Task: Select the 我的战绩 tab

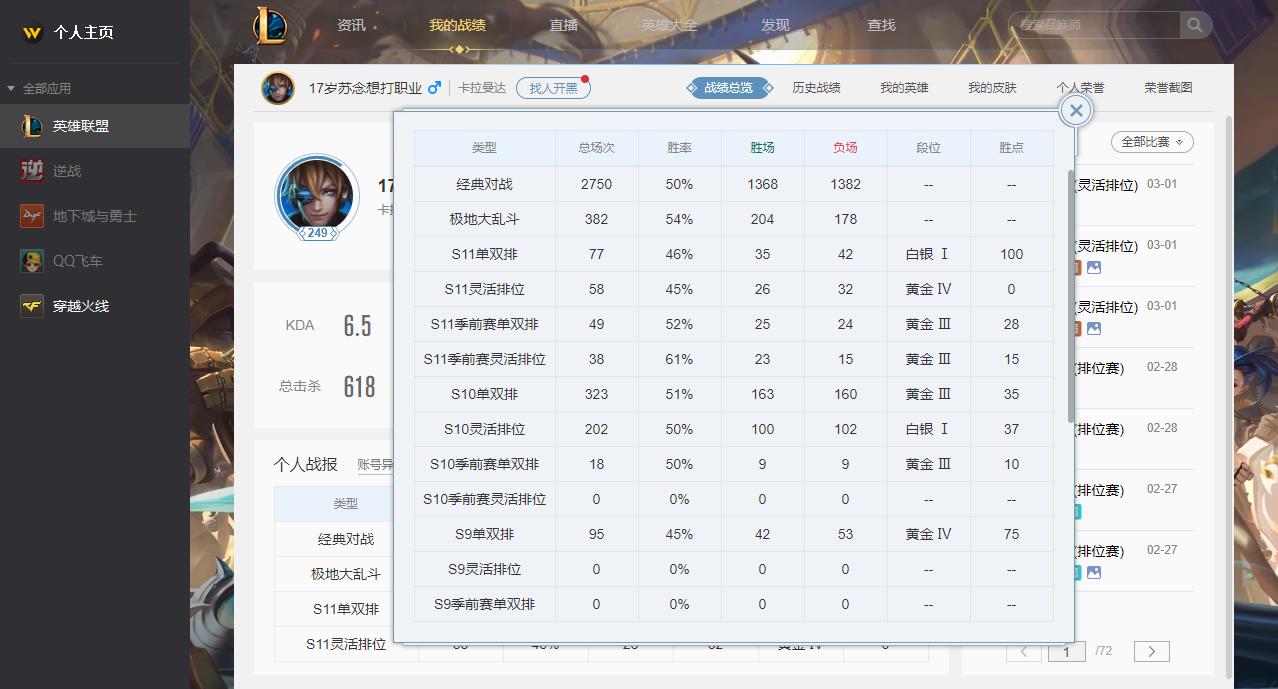Action: pos(457,25)
